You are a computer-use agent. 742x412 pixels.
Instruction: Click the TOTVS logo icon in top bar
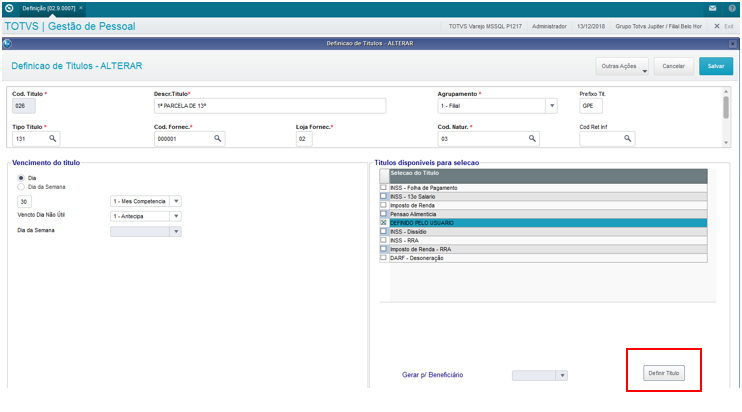pos(9,8)
